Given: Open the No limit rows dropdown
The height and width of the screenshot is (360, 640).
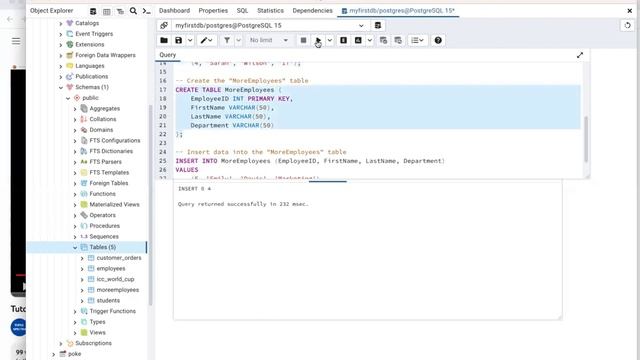Looking at the screenshot, I should tap(269, 40).
